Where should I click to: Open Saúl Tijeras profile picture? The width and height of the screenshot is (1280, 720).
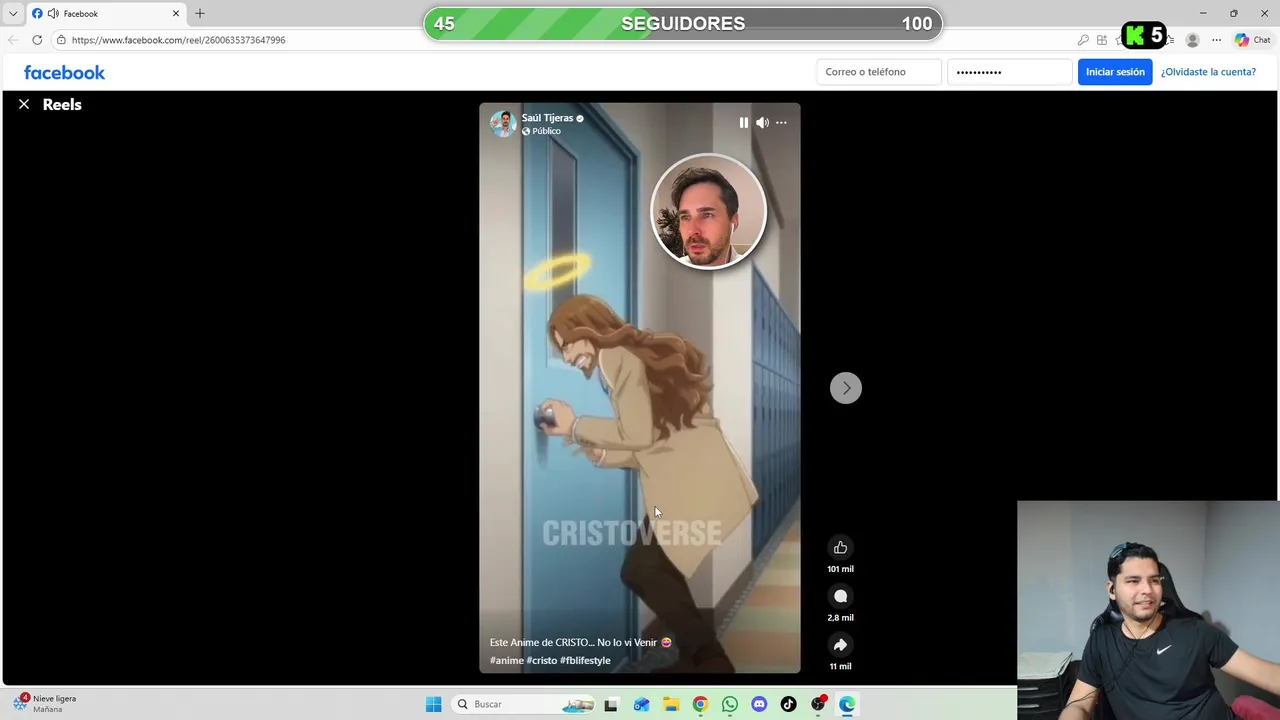click(503, 123)
